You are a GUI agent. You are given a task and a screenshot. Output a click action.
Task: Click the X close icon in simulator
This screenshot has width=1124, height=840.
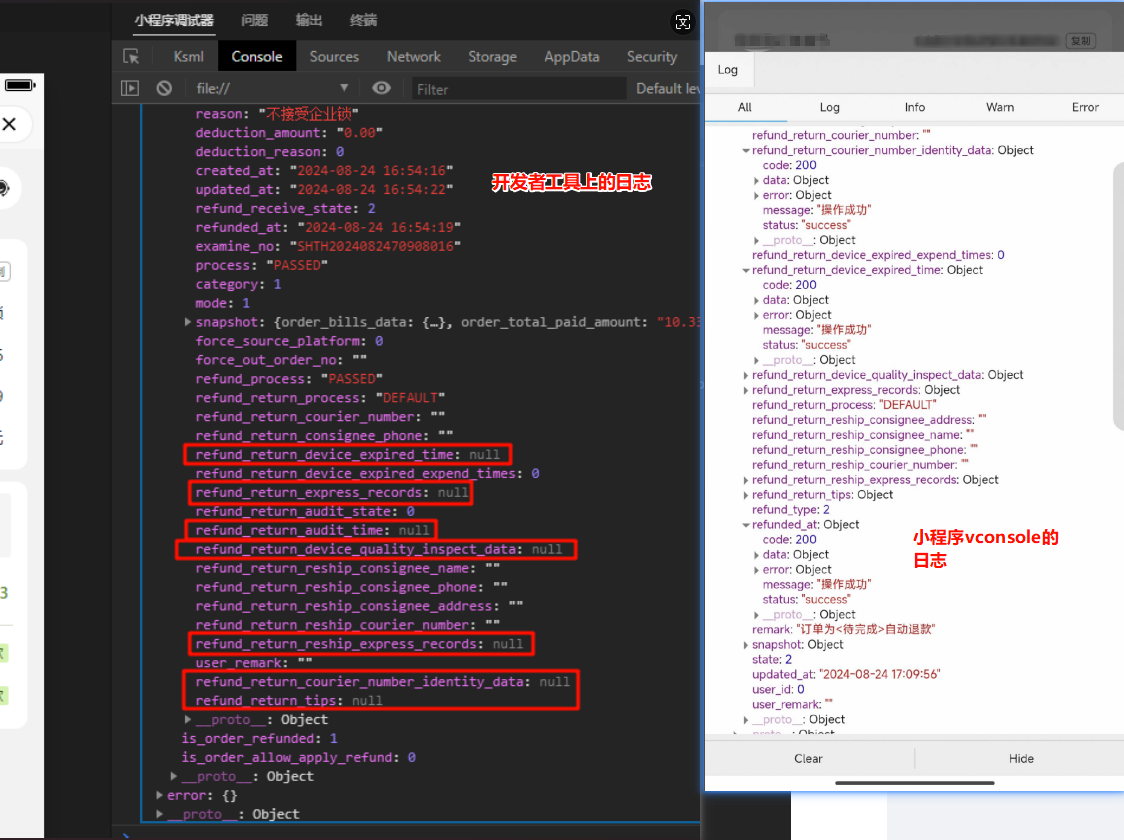click(x=9, y=124)
